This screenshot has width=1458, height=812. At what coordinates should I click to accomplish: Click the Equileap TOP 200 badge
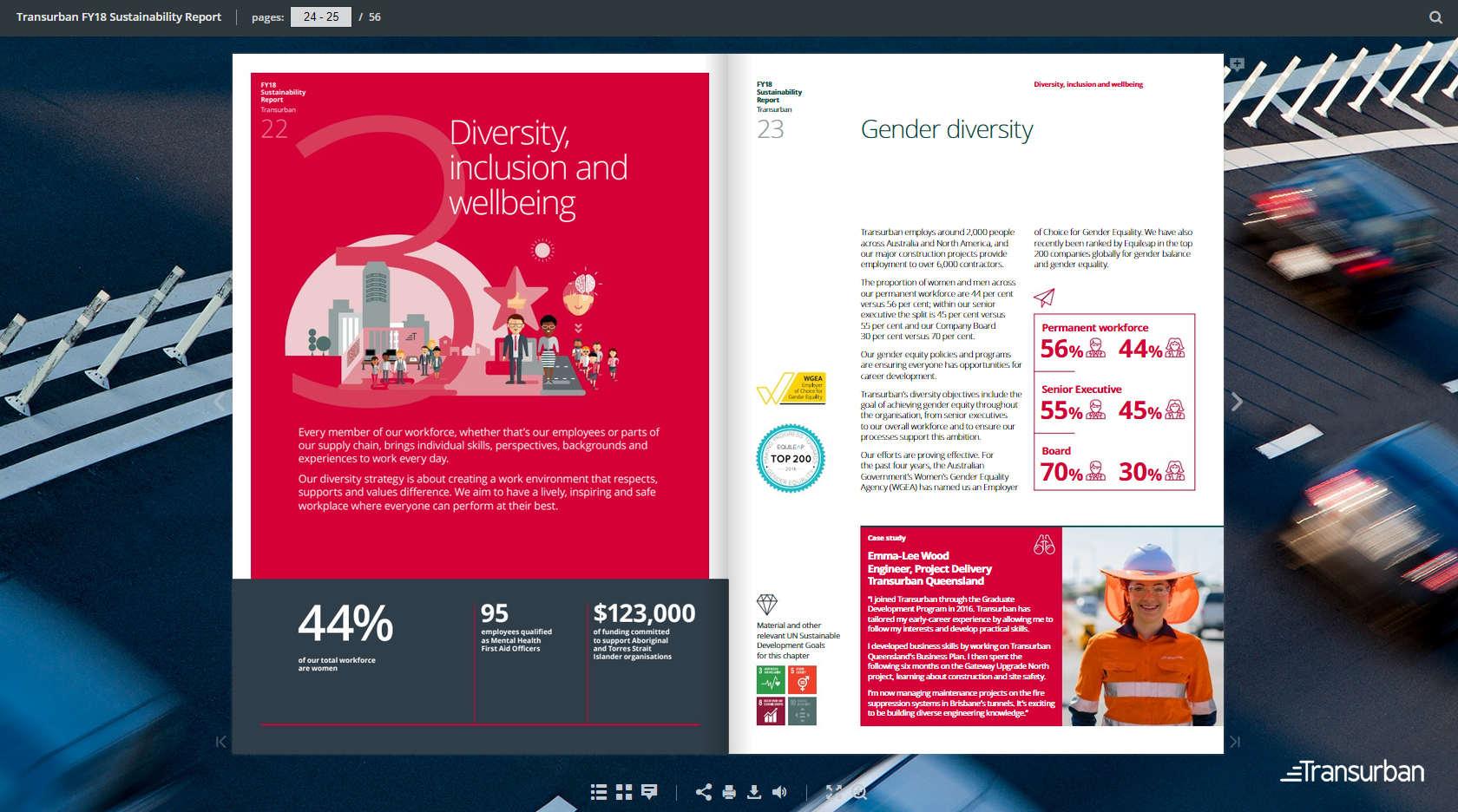point(791,458)
